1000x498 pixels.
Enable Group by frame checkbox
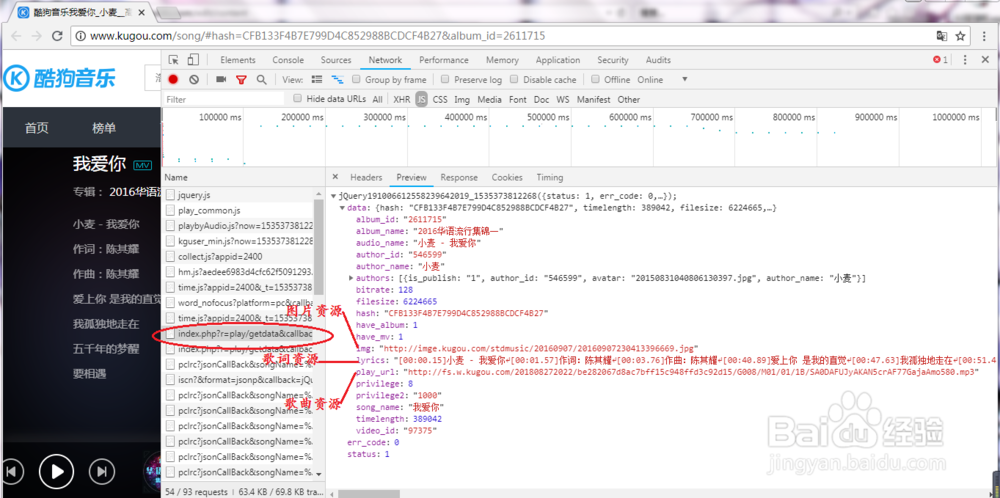(356, 80)
